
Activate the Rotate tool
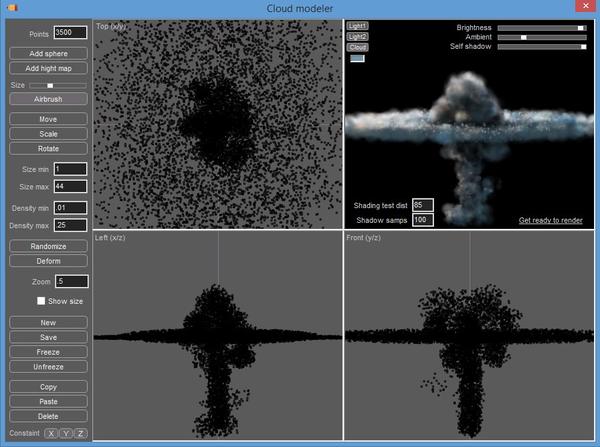48,148
